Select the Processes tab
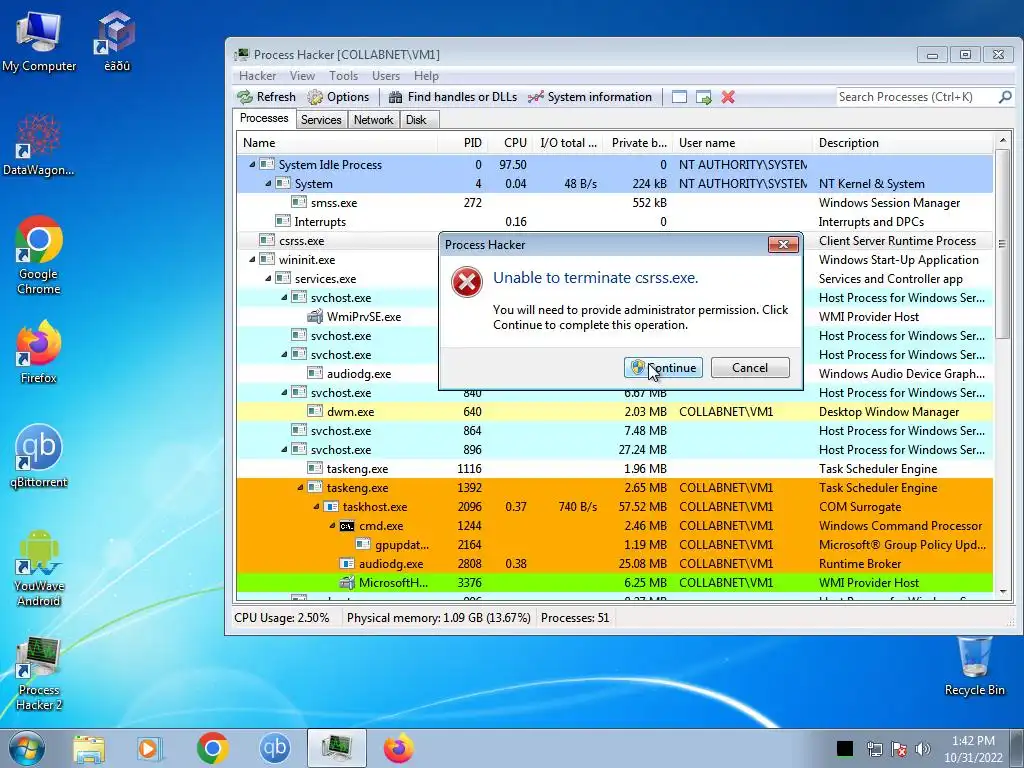1024x768 pixels. 264,118
